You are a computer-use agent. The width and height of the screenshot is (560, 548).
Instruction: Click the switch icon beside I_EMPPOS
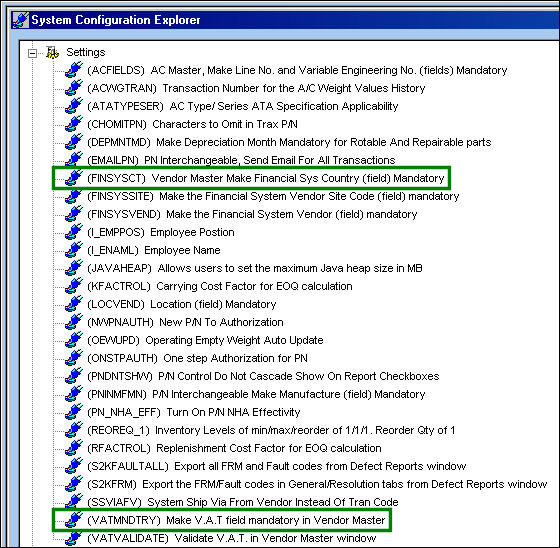[x=74, y=232]
